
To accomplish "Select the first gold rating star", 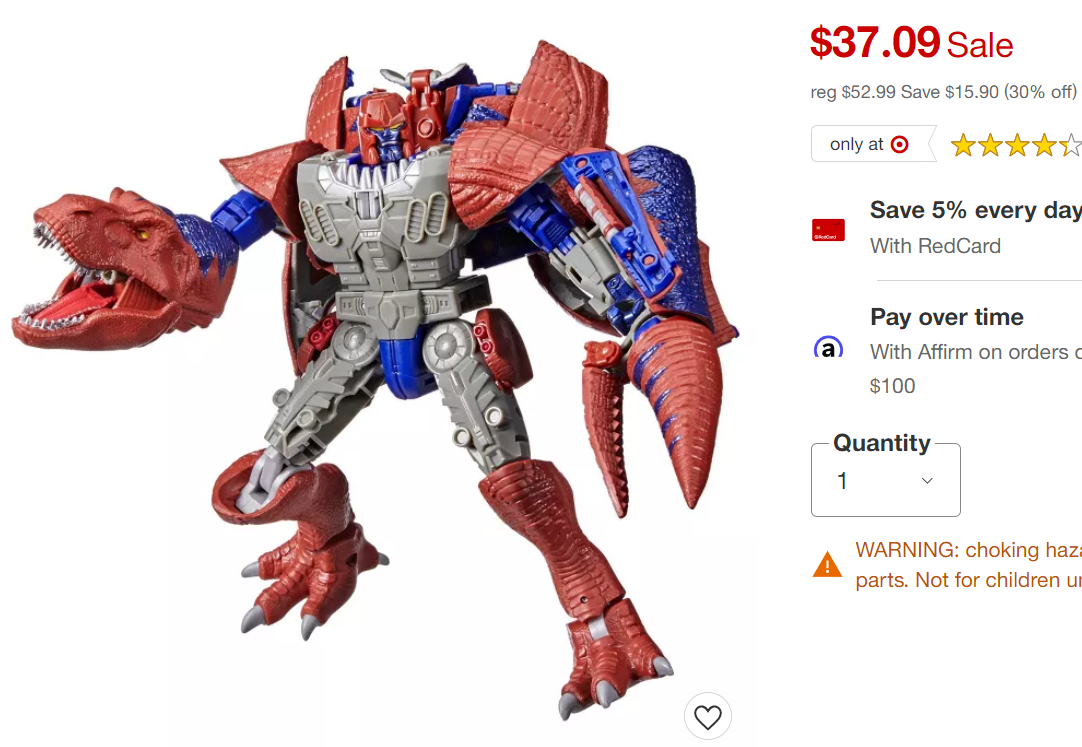I will point(963,146).
